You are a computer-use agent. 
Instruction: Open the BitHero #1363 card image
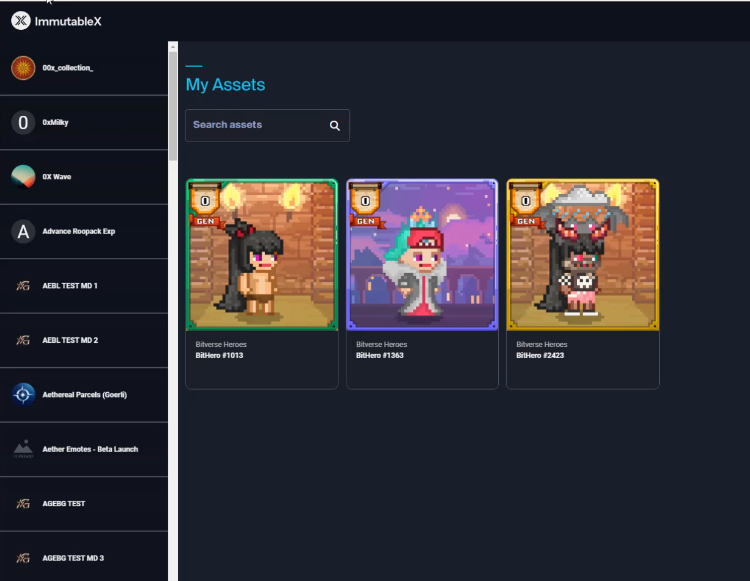tap(422, 255)
